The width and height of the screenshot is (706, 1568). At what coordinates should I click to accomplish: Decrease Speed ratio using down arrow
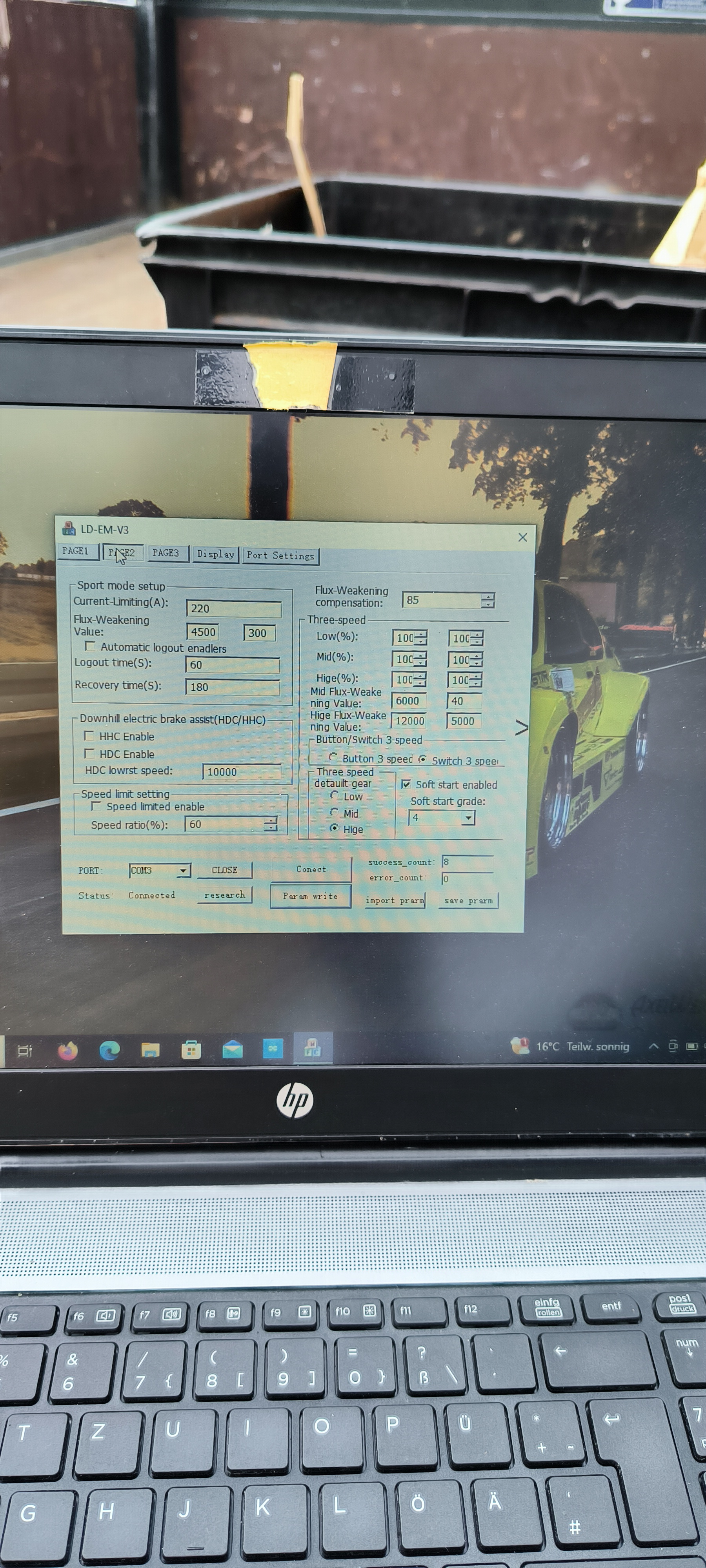pyautogui.click(x=270, y=828)
